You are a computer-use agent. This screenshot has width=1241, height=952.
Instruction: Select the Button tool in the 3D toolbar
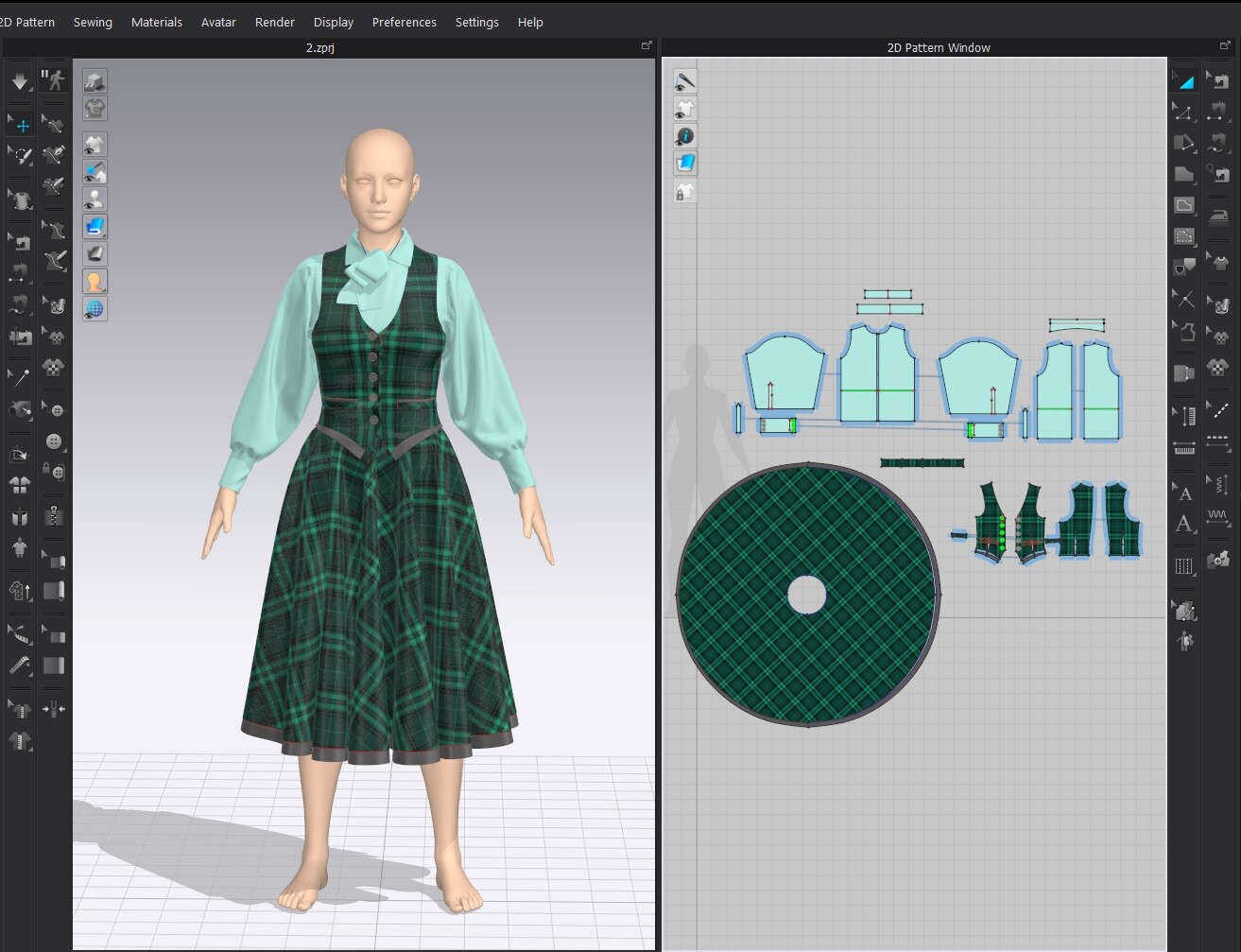coord(53,441)
